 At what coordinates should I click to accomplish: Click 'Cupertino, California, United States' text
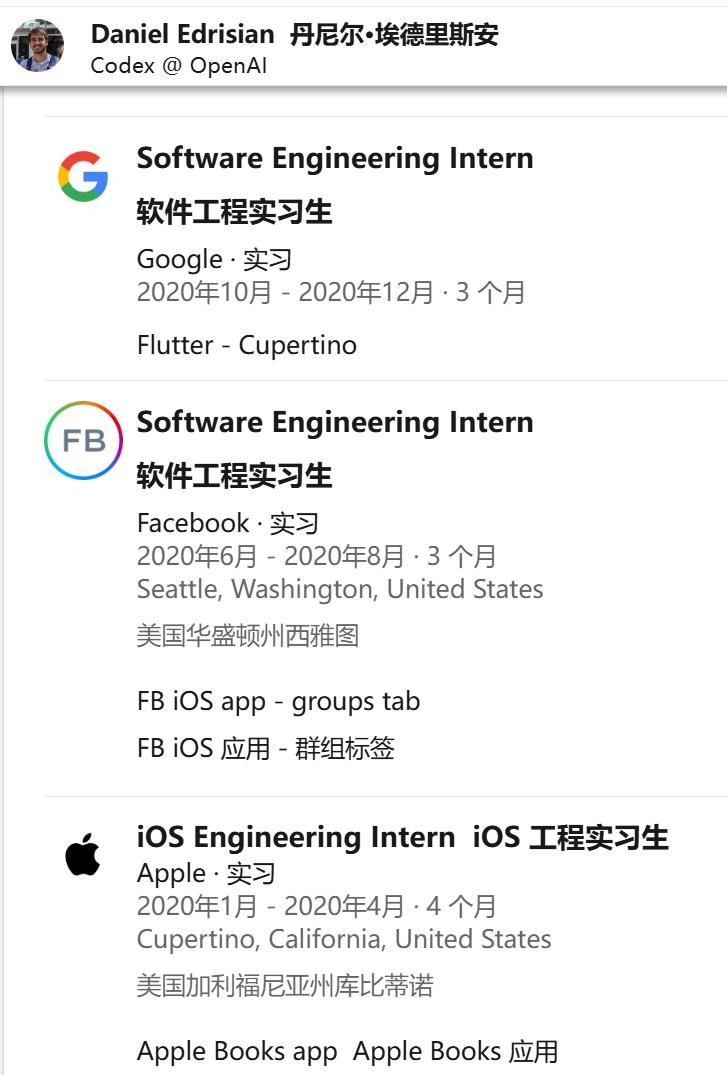click(343, 940)
